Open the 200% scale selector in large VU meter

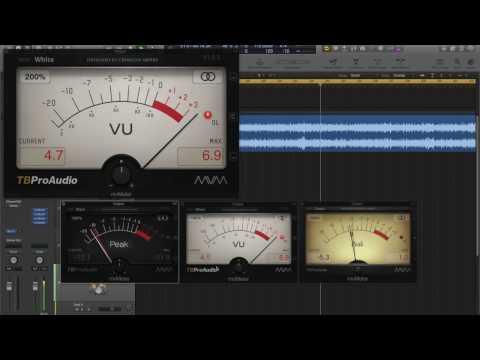click(35, 77)
